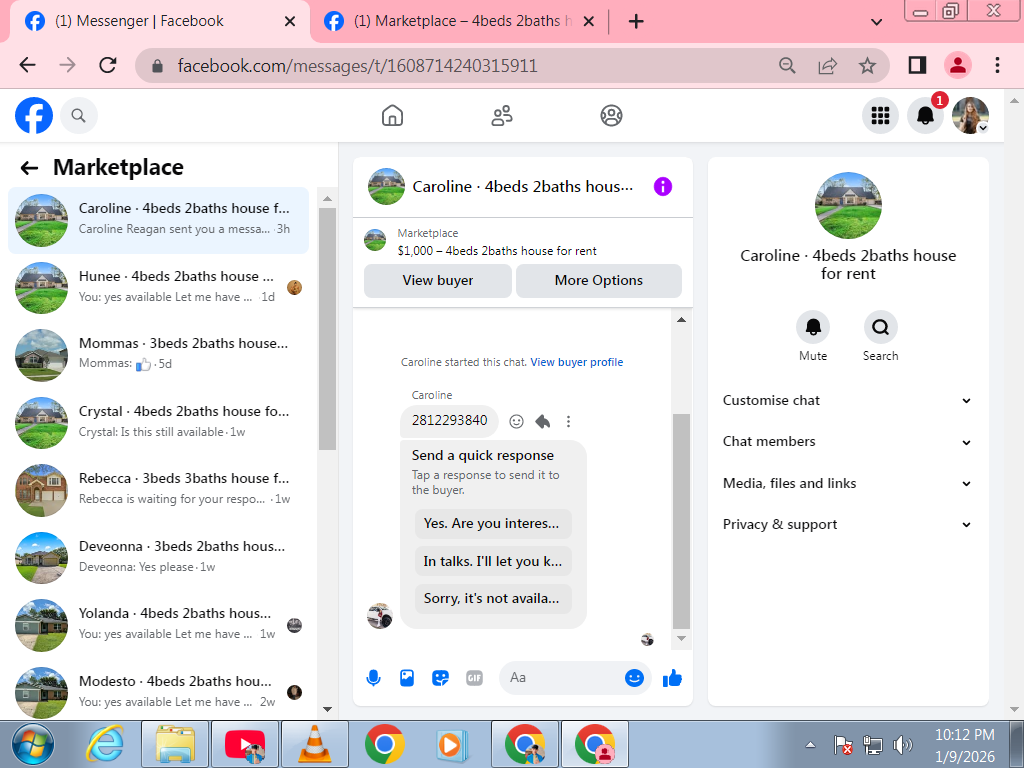Open the account profile picture menu
1024x768 pixels.
tap(970, 116)
